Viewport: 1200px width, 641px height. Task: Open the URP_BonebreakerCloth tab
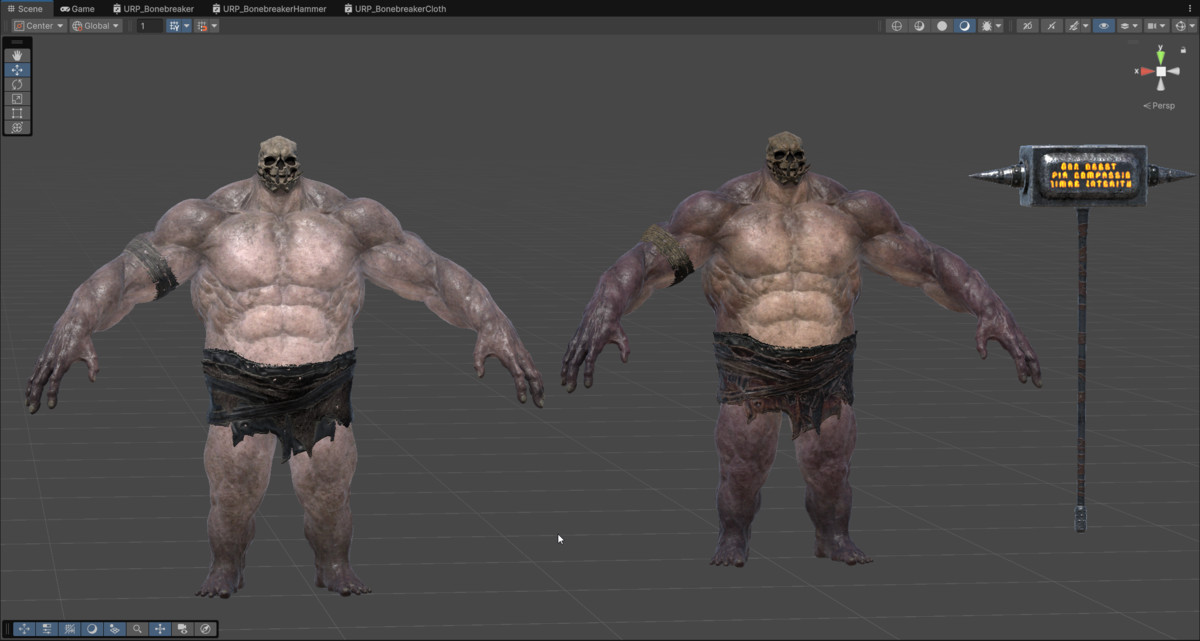tap(395, 8)
